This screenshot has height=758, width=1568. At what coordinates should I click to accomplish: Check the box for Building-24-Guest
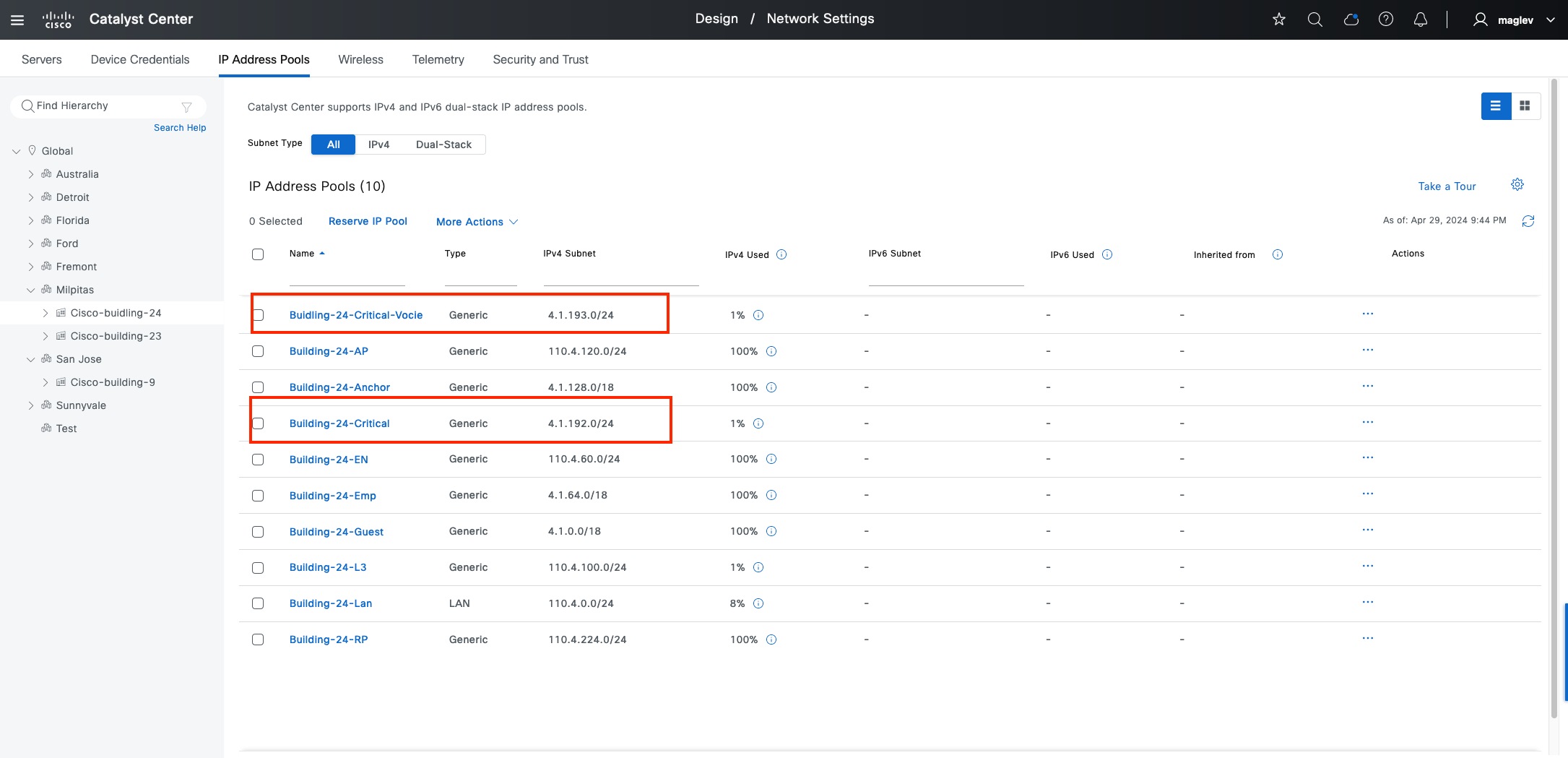point(258,532)
